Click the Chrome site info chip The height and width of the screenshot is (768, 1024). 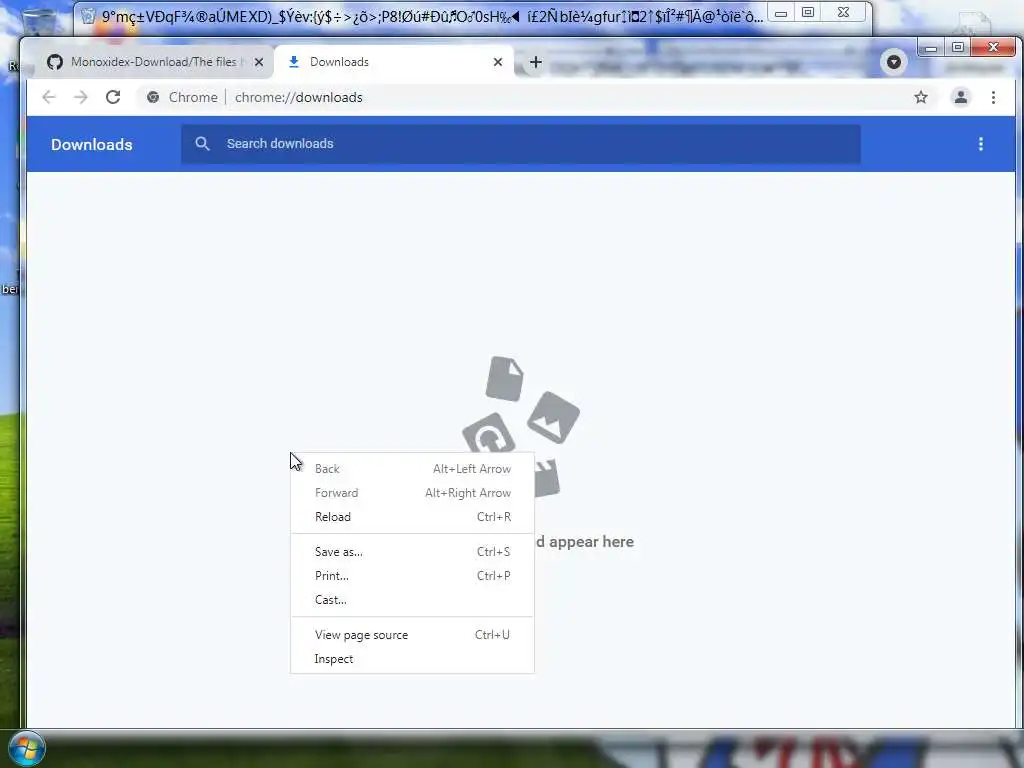pos(182,97)
